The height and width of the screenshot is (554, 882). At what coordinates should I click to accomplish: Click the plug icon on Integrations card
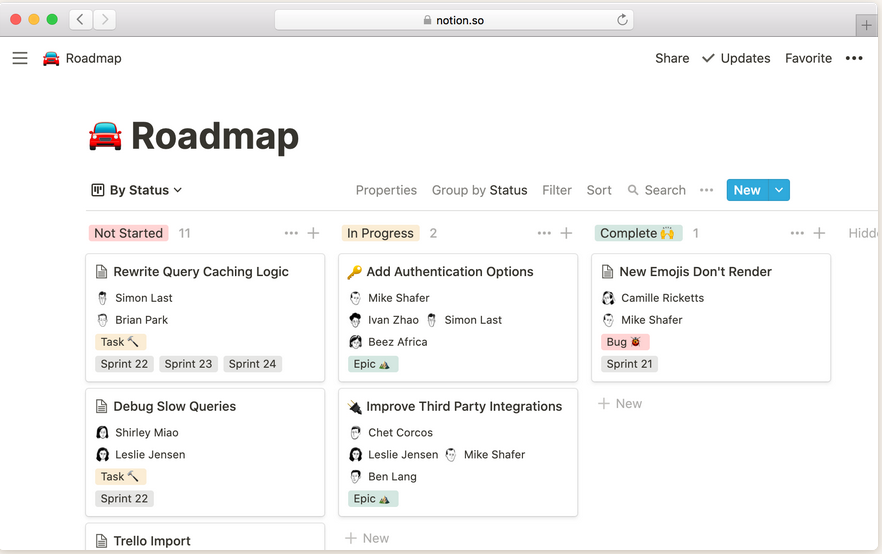click(354, 406)
